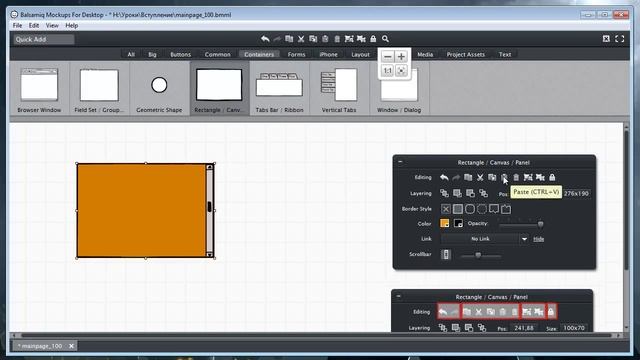
Task: Toggle the UI Library icon at the top right
Action: tap(606, 39)
